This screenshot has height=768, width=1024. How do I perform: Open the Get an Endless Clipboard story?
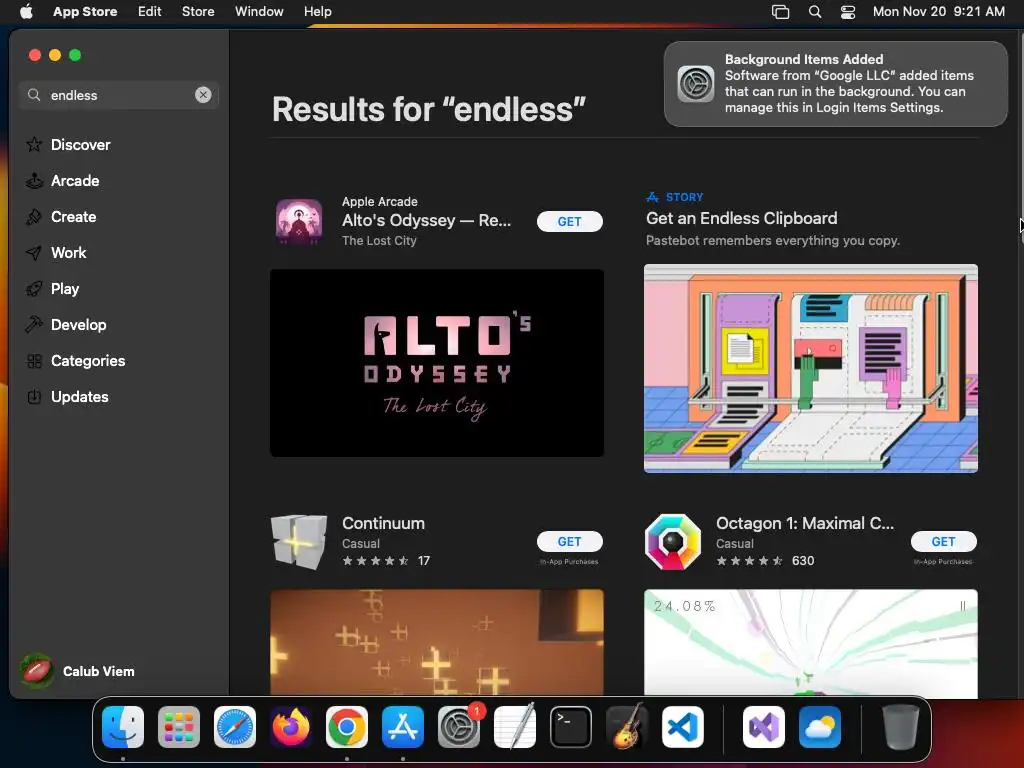coord(741,218)
